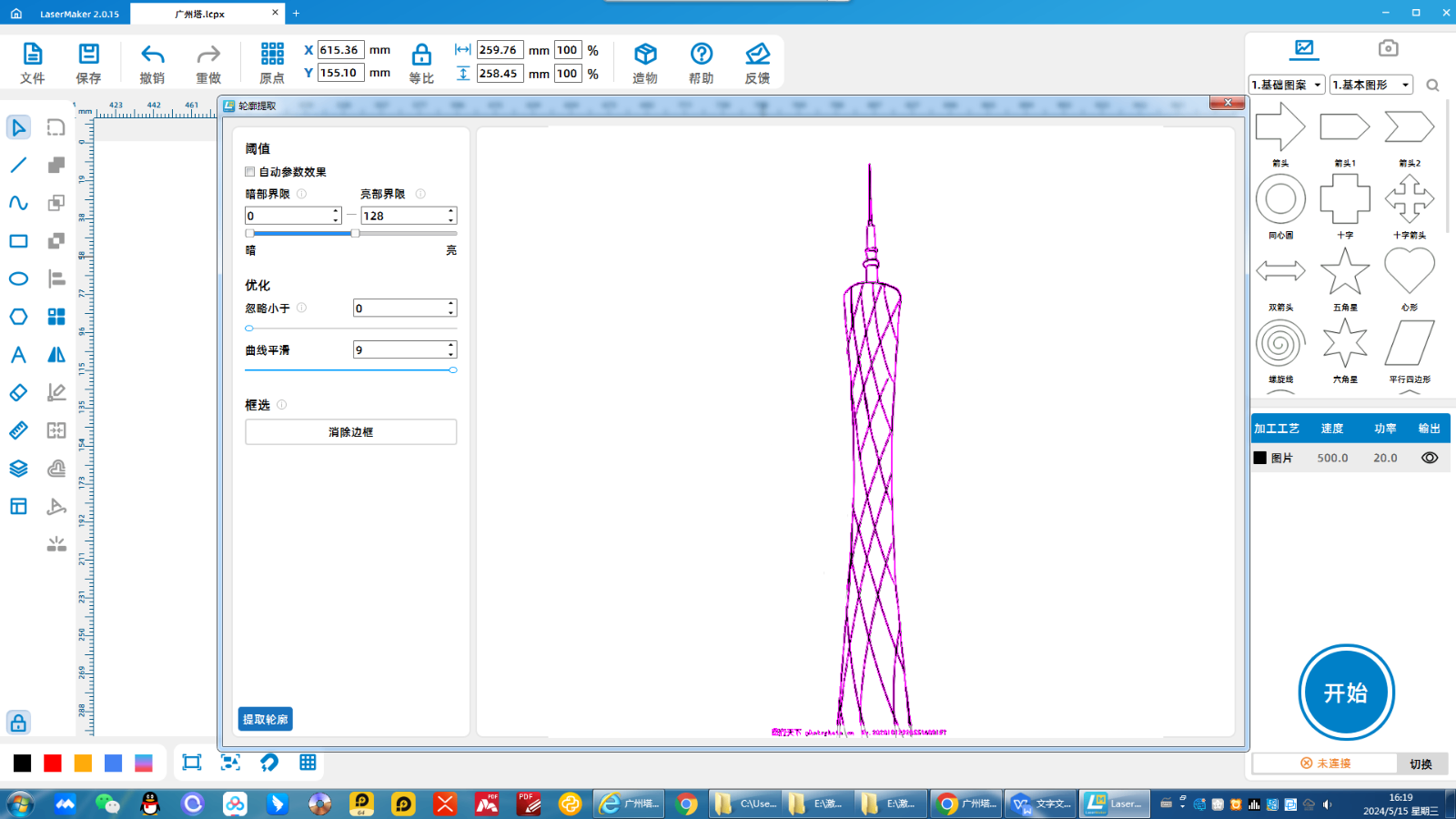The width and height of the screenshot is (1456, 819).
Task: Toggle the 等比 aspect ratio lock
Action: coord(421,55)
